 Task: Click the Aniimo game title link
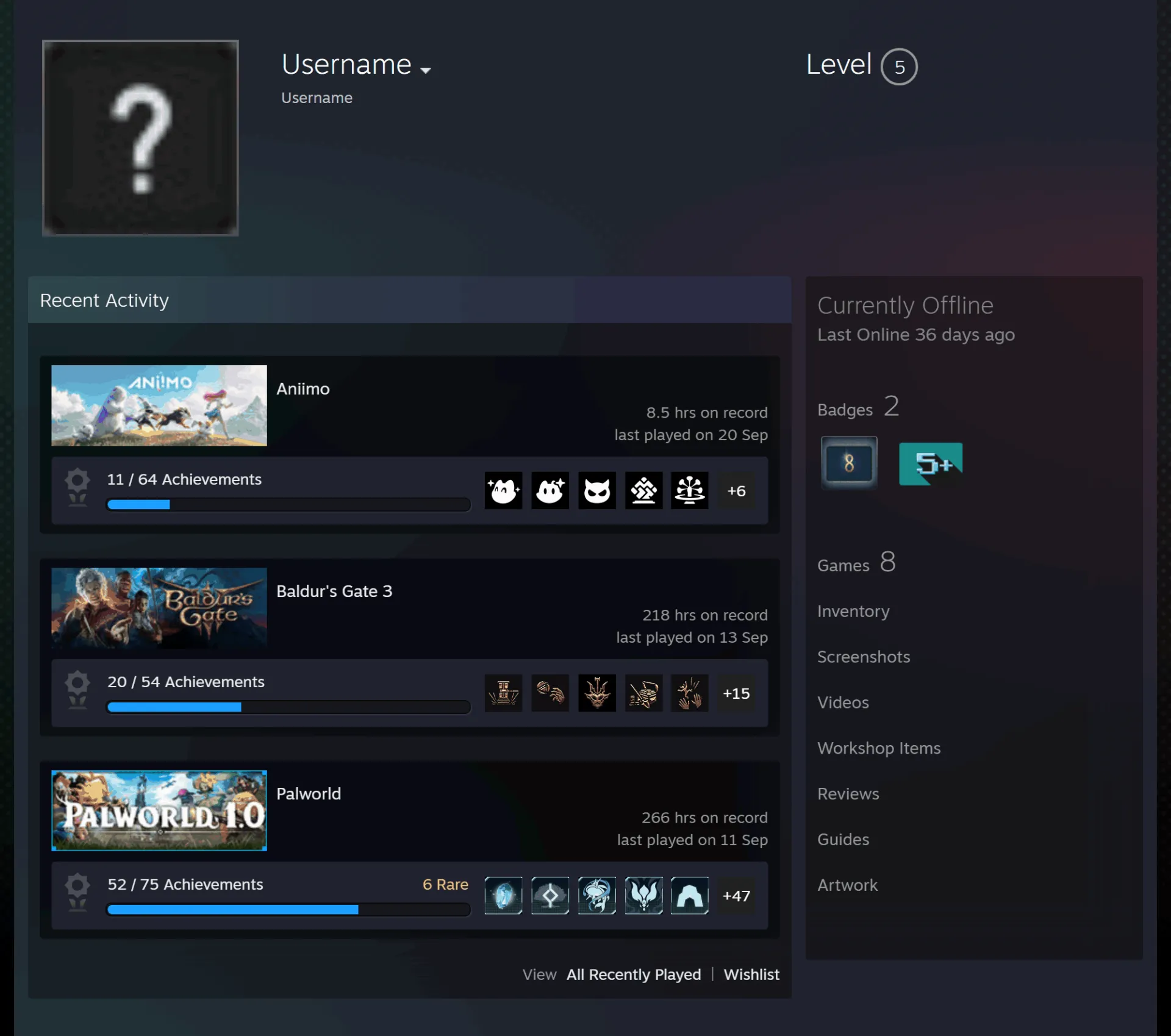click(x=303, y=389)
